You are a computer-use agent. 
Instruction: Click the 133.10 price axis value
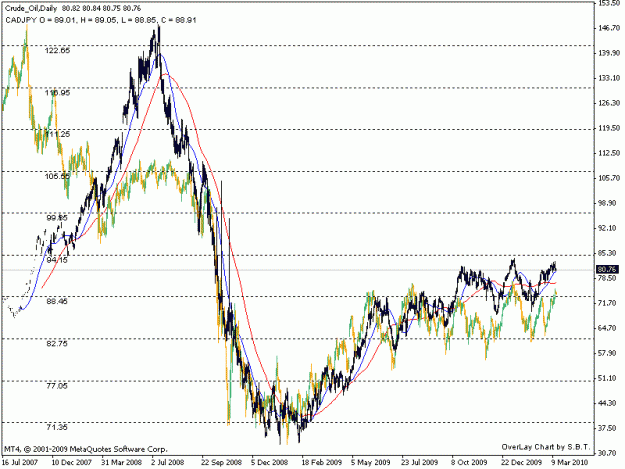point(609,78)
